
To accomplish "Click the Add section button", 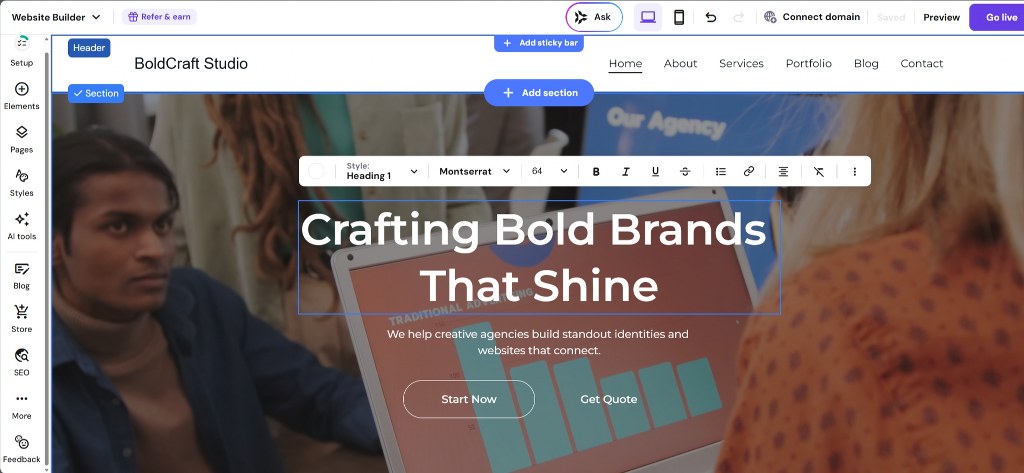I will [x=539, y=93].
